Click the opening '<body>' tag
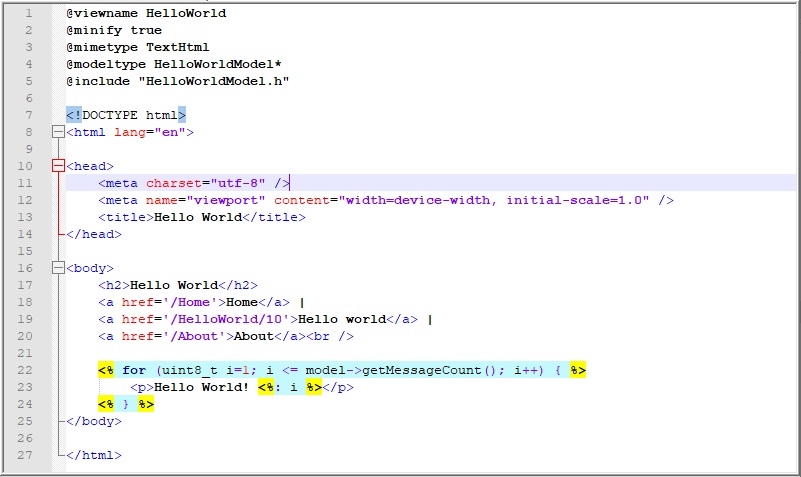Image resolution: width=801 pixels, height=477 pixels. point(90,268)
